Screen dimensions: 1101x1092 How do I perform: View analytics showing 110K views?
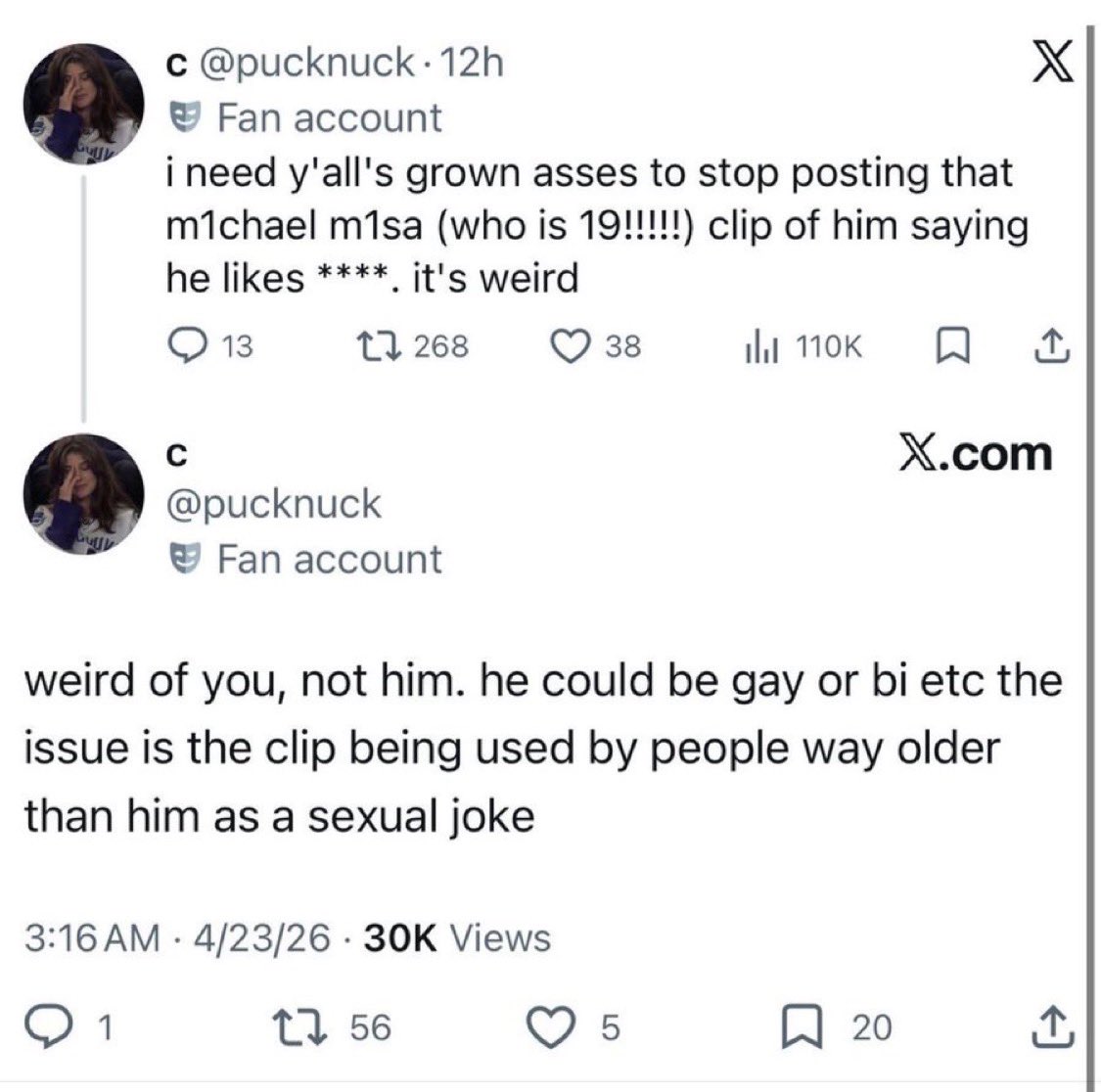pyautogui.click(x=803, y=346)
